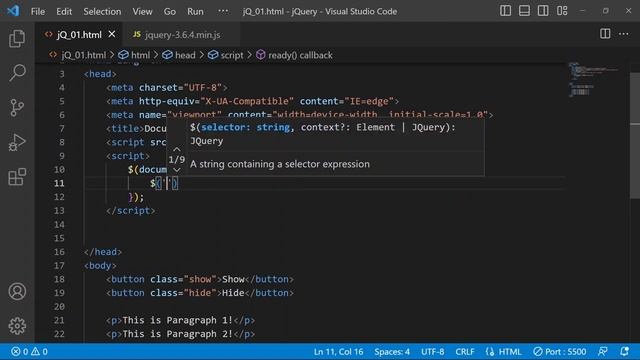Click the Show button code line
640x360 pixels.
point(200,279)
